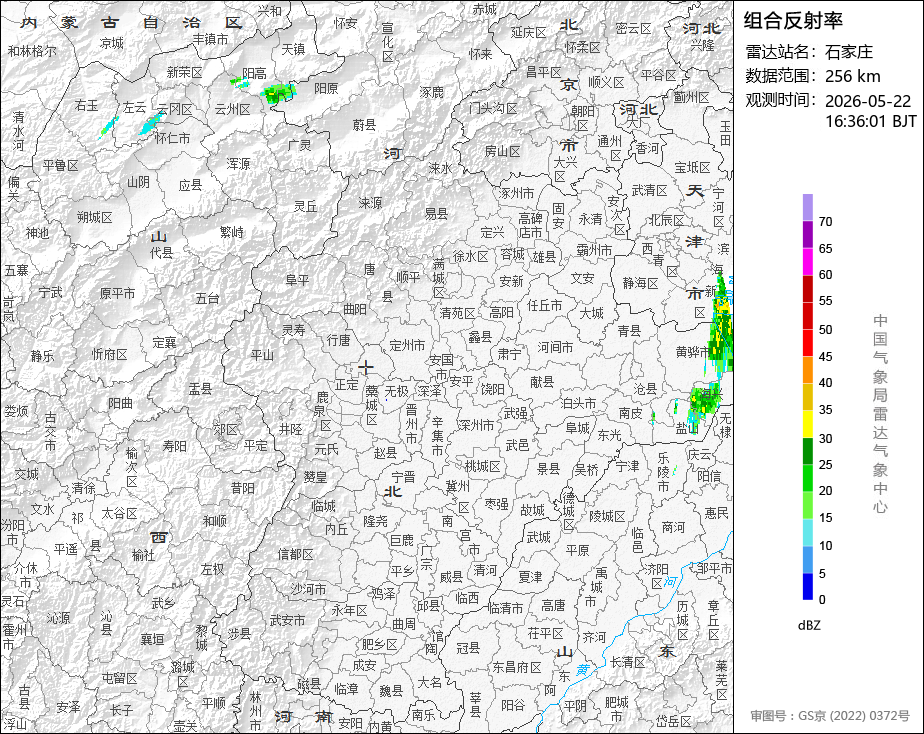Click the 屯留区 map label

point(119,678)
